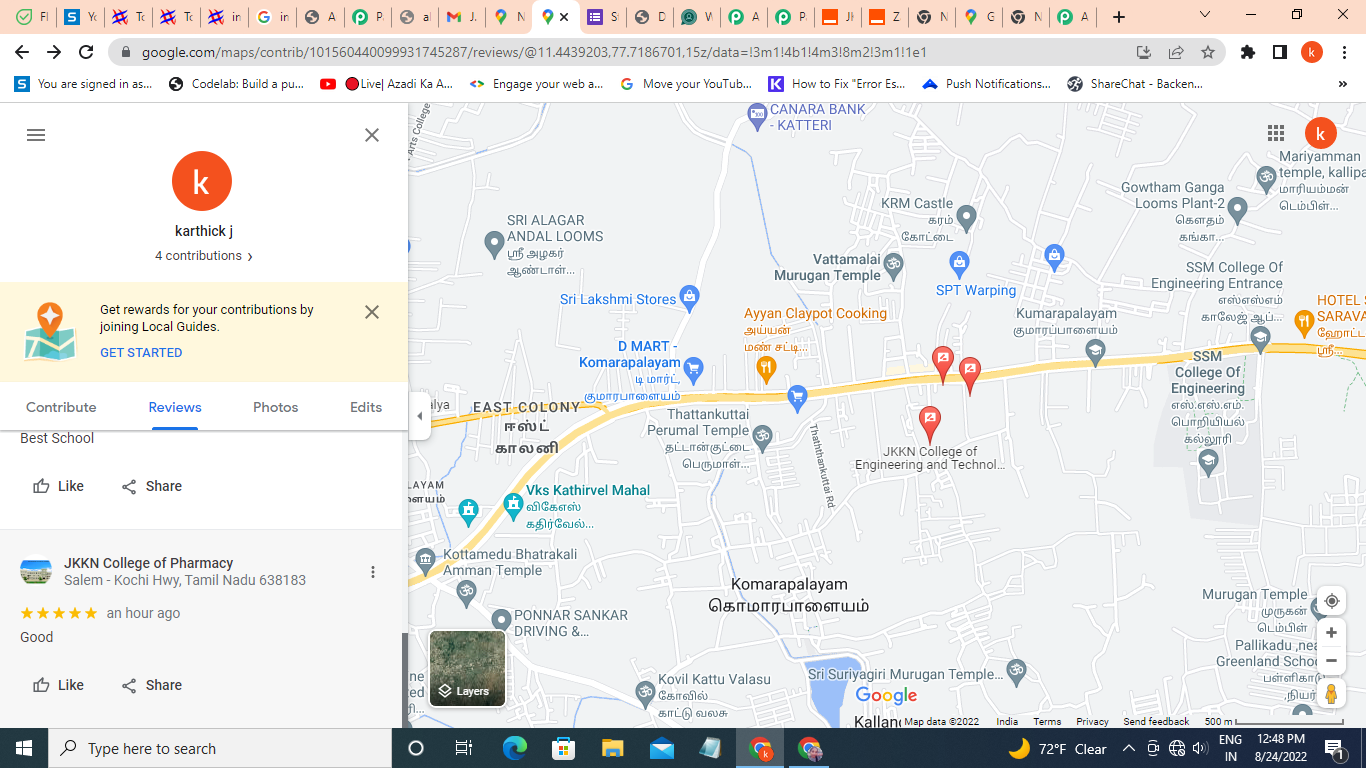Click the Street View pegman icon
Image resolution: width=1366 pixels, height=768 pixels.
1331,693
